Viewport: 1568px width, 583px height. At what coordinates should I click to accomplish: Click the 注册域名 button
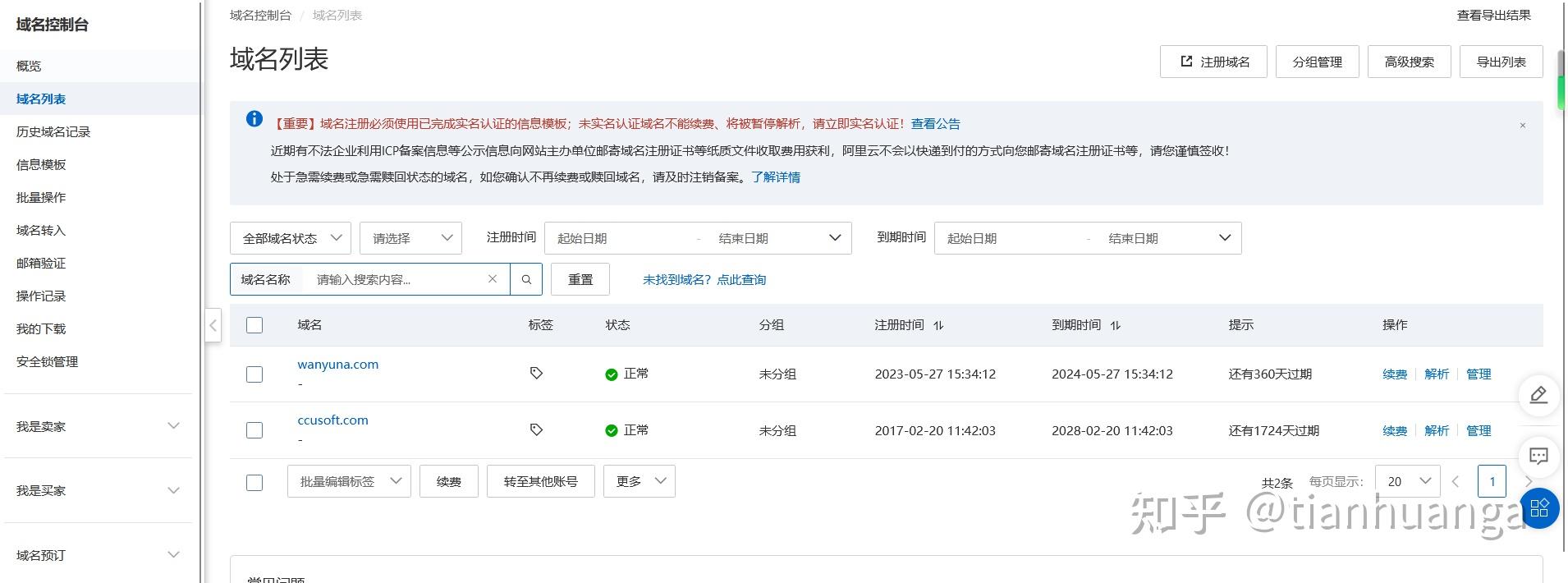point(1213,62)
